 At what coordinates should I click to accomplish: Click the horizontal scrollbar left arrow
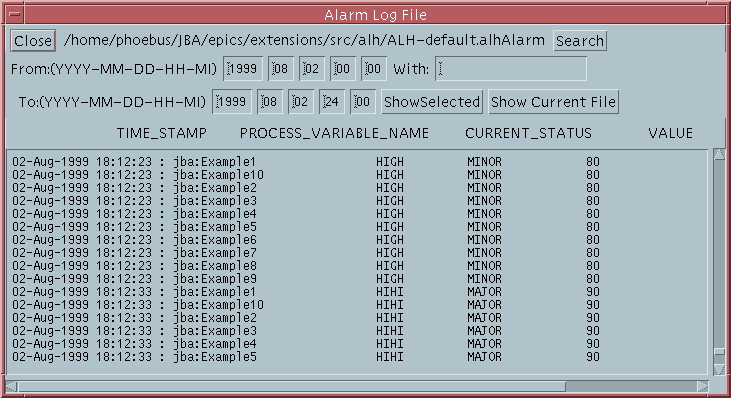[x=11, y=386]
